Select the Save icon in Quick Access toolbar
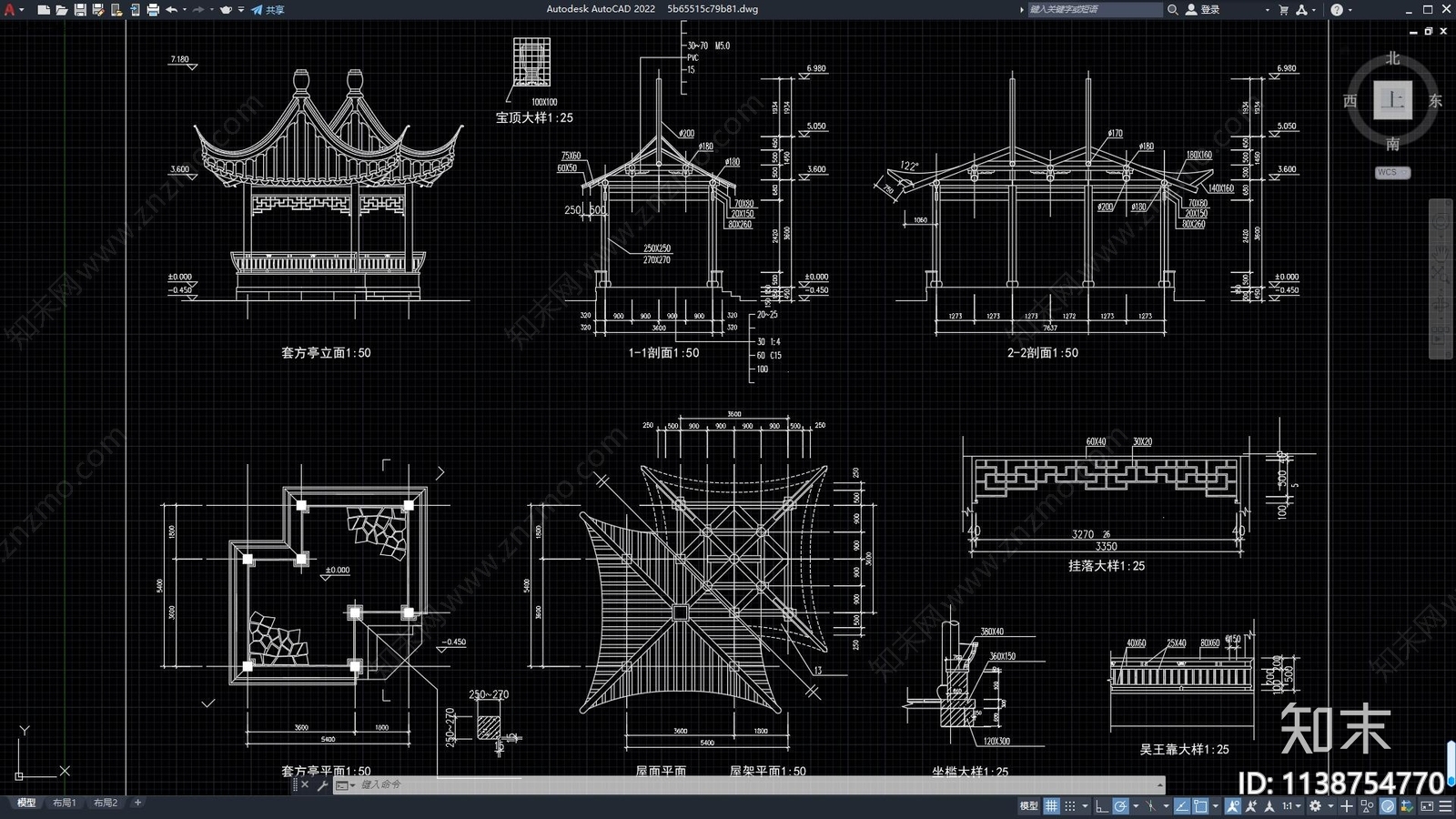 tap(80, 9)
